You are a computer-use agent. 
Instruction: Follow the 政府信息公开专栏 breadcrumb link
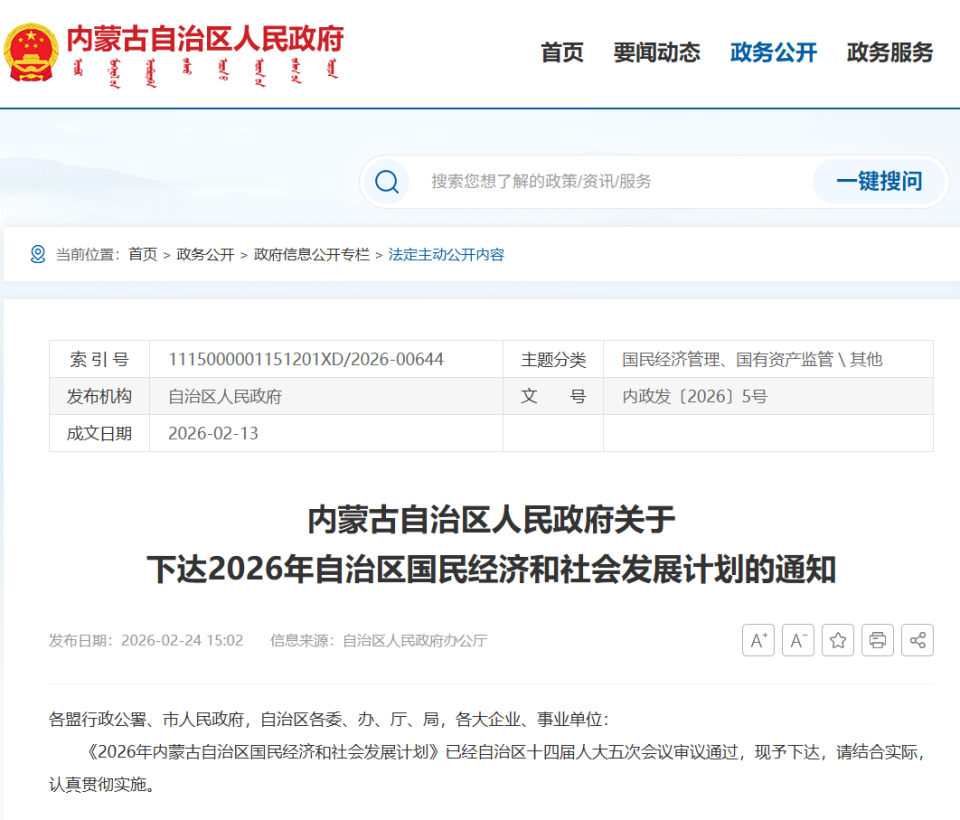[311, 255]
